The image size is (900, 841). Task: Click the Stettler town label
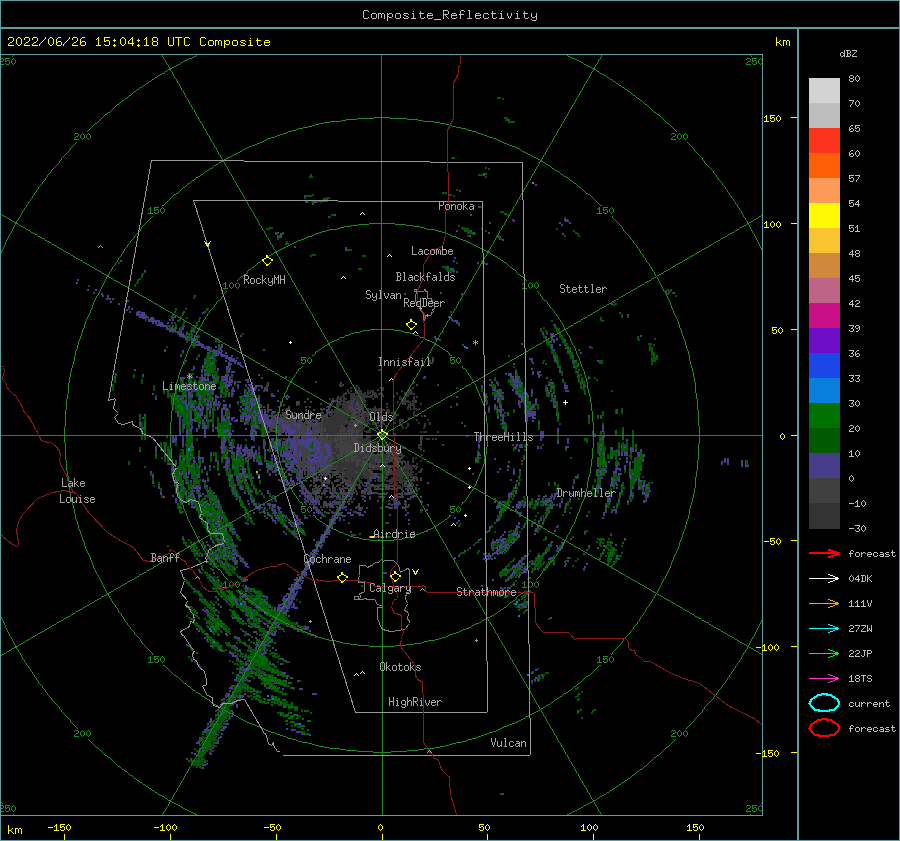click(x=583, y=289)
